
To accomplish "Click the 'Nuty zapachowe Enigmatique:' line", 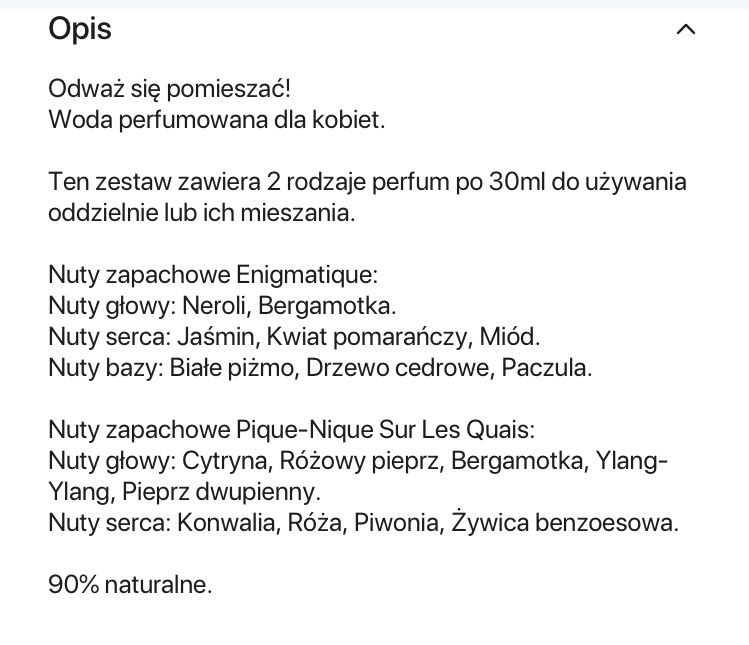I will [213, 274].
